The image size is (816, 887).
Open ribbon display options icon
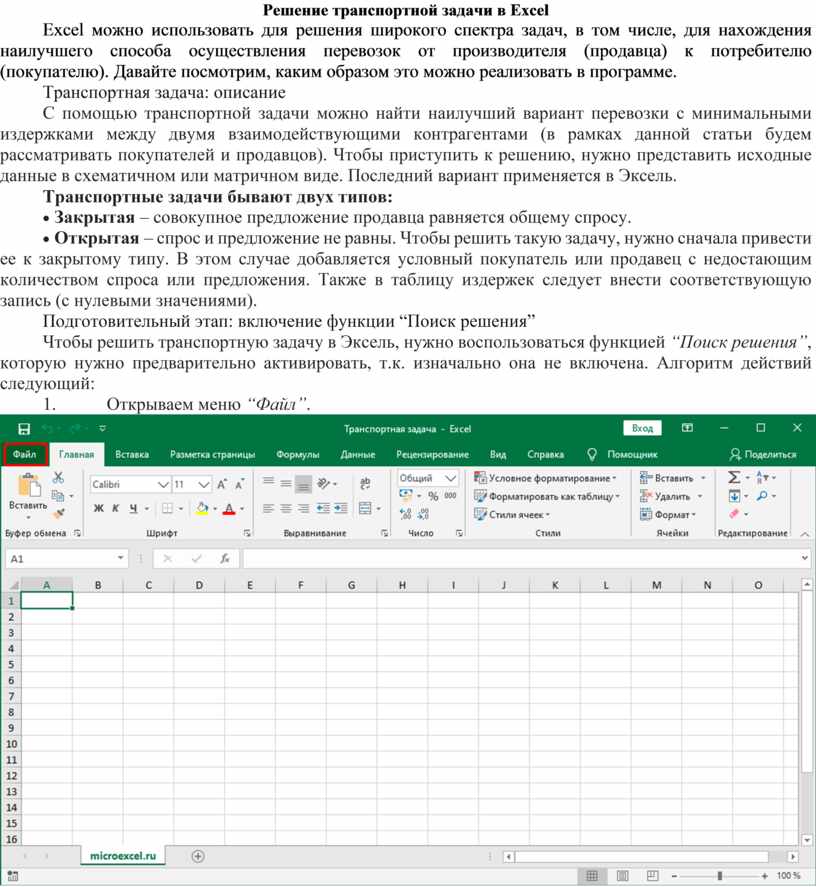(x=688, y=428)
